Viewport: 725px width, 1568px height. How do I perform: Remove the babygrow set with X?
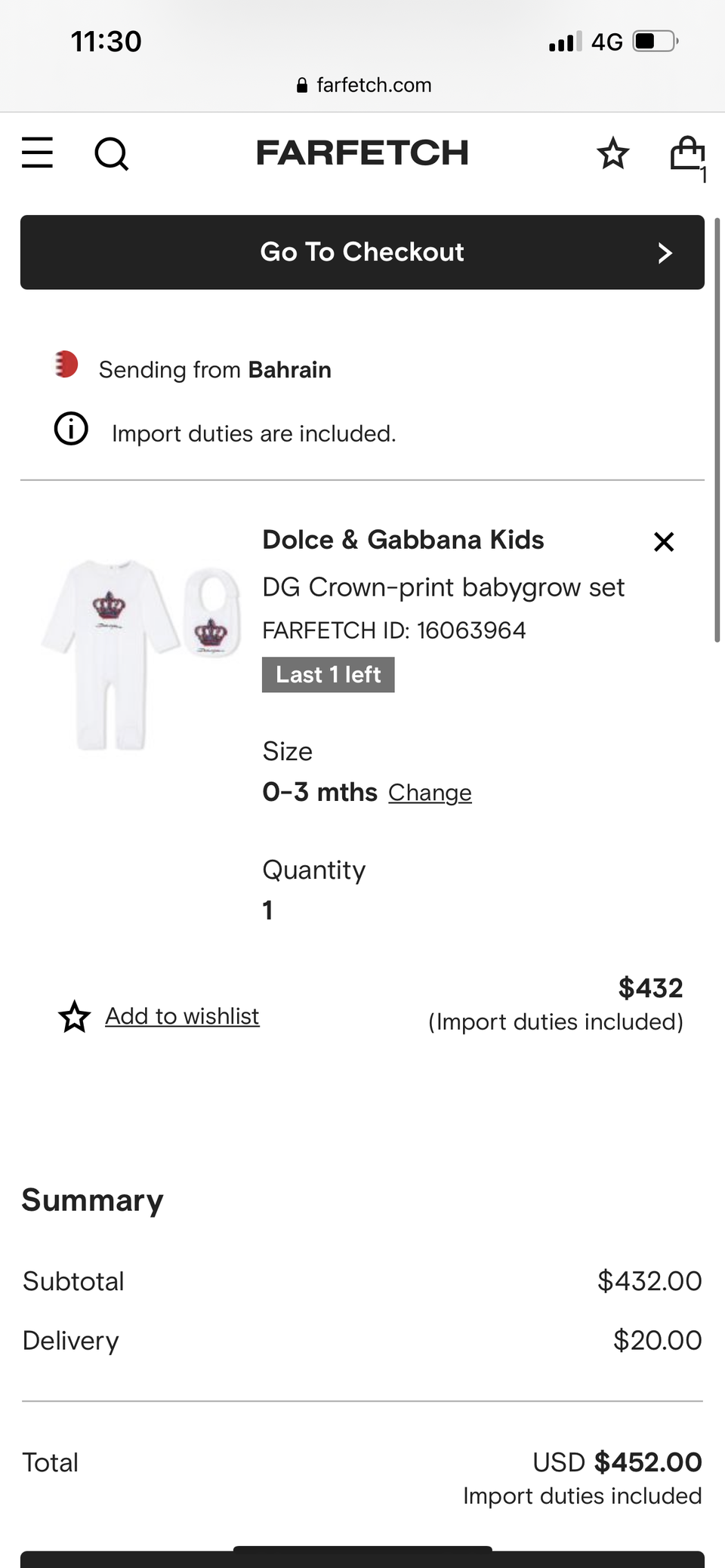(x=664, y=541)
